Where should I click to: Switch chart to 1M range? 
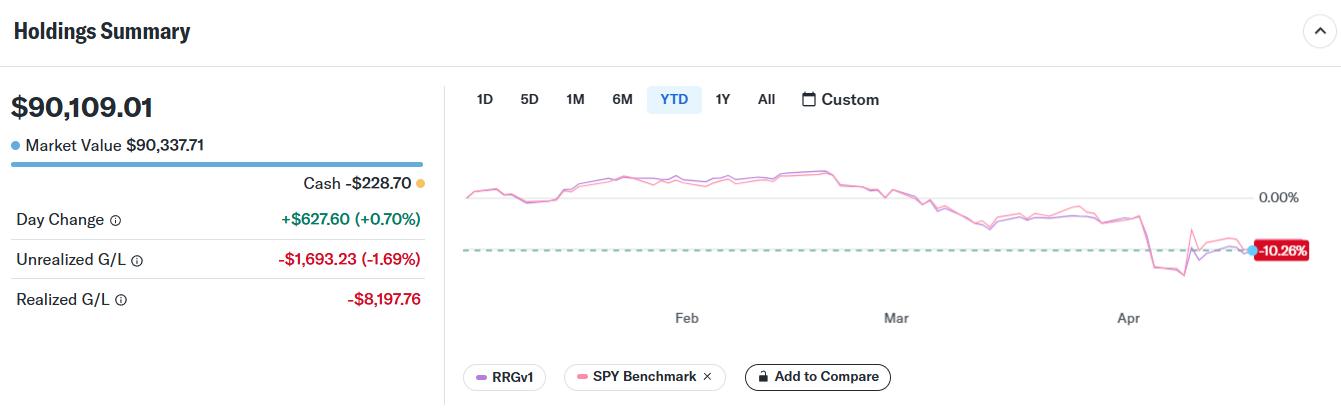click(x=575, y=100)
